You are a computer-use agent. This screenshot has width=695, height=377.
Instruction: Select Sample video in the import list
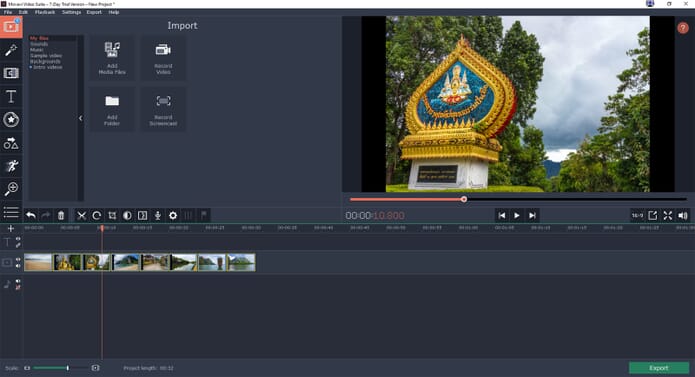pyautogui.click(x=46, y=56)
